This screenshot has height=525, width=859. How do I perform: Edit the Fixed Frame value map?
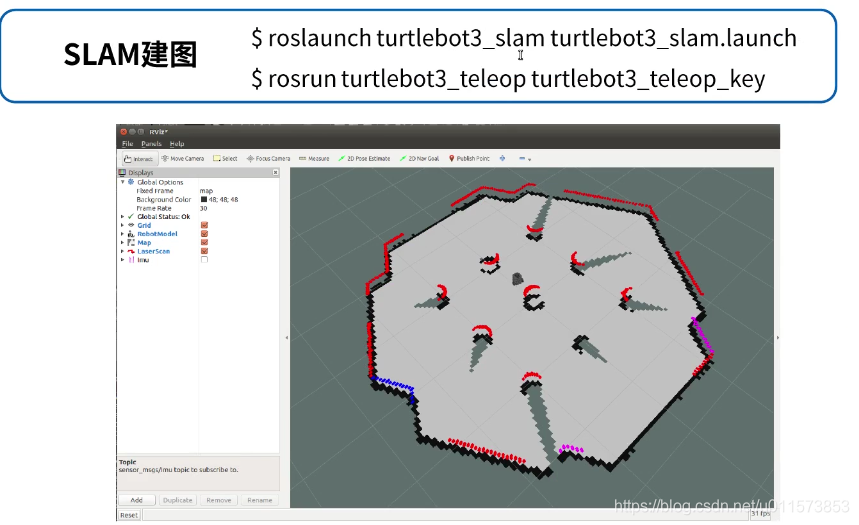[x=207, y=191]
